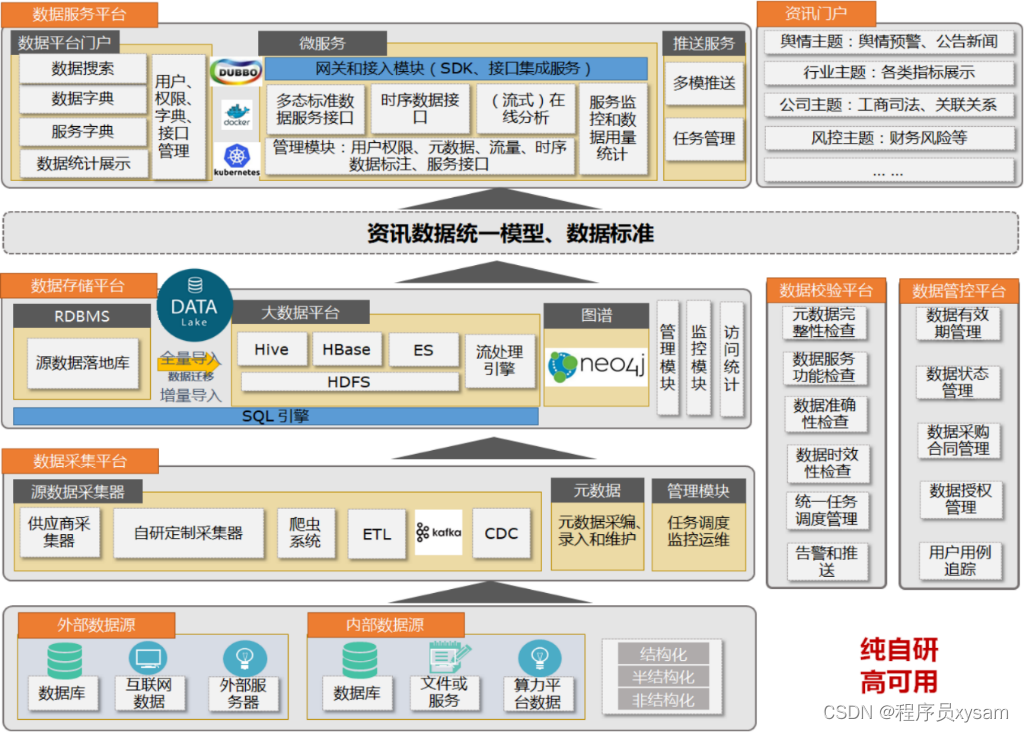Click the 告警和推送 box
Screen dimensions: 1024x732
[827, 562]
